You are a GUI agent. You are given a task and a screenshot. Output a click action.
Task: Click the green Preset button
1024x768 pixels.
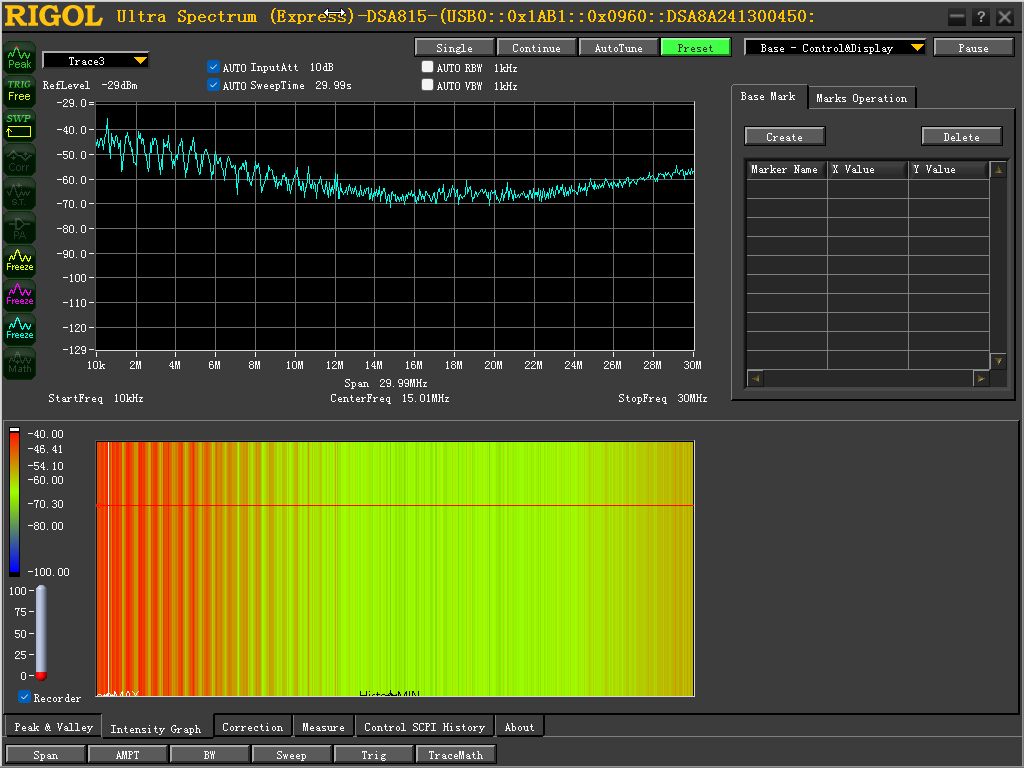point(696,48)
